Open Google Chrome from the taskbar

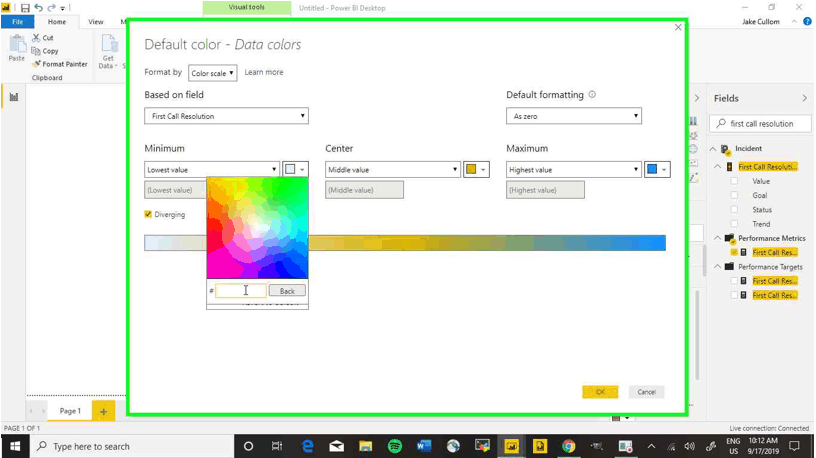568,446
